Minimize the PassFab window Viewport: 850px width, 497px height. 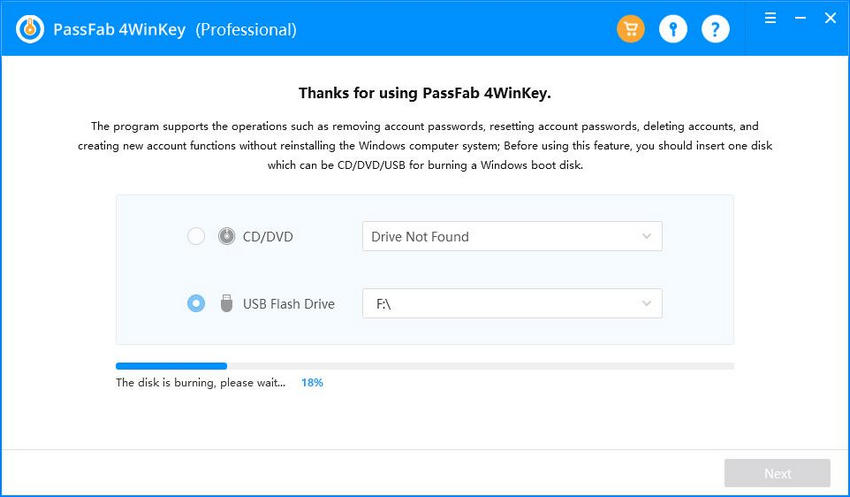point(800,18)
